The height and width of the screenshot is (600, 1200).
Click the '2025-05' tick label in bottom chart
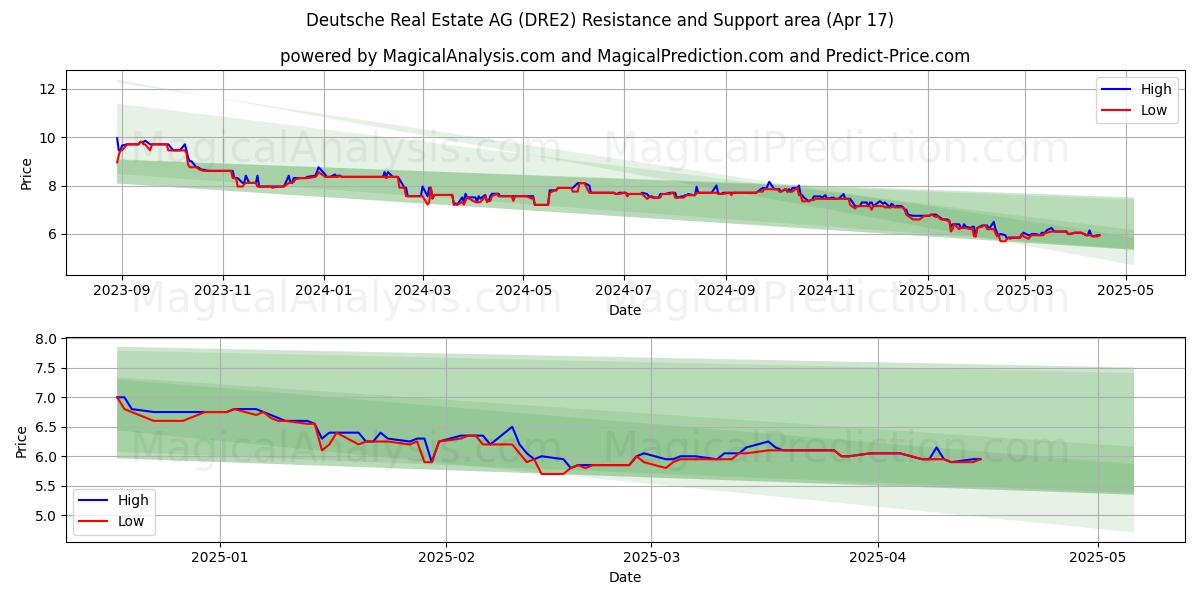[x=1097, y=558]
